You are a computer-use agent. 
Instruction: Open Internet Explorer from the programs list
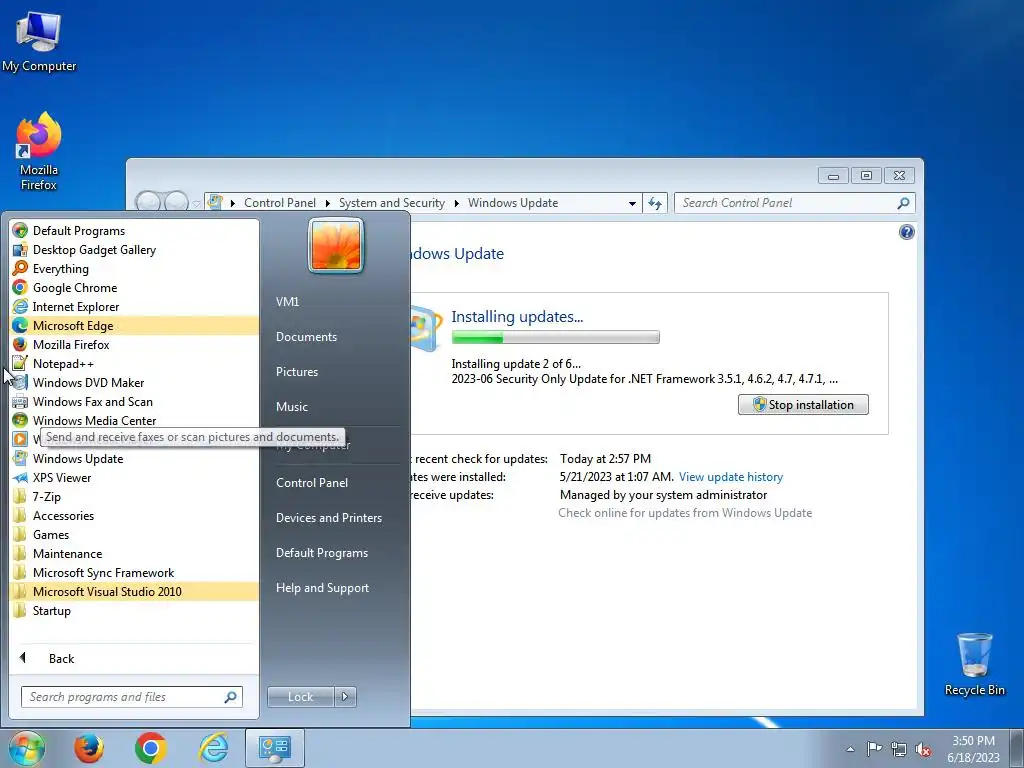pos(134,306)
